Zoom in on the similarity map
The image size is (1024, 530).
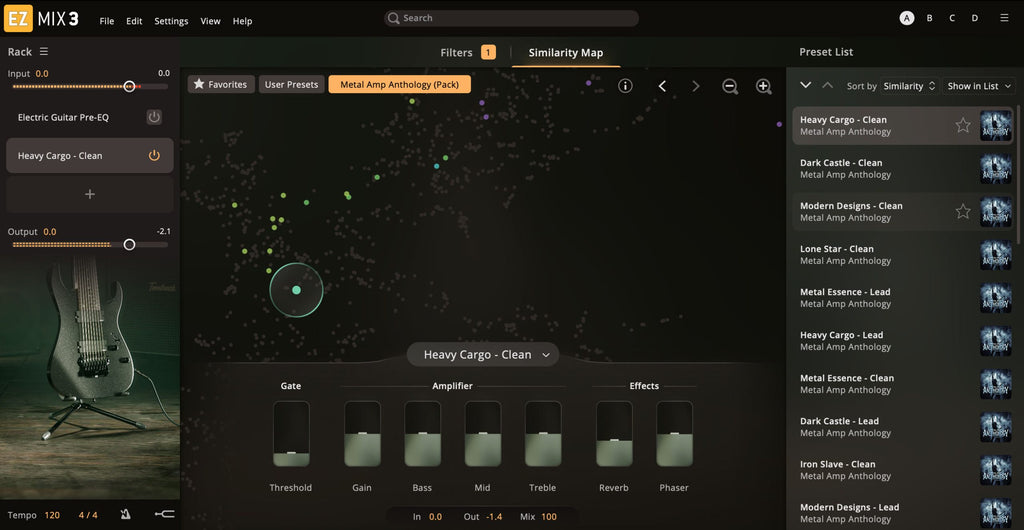(763, 86)
